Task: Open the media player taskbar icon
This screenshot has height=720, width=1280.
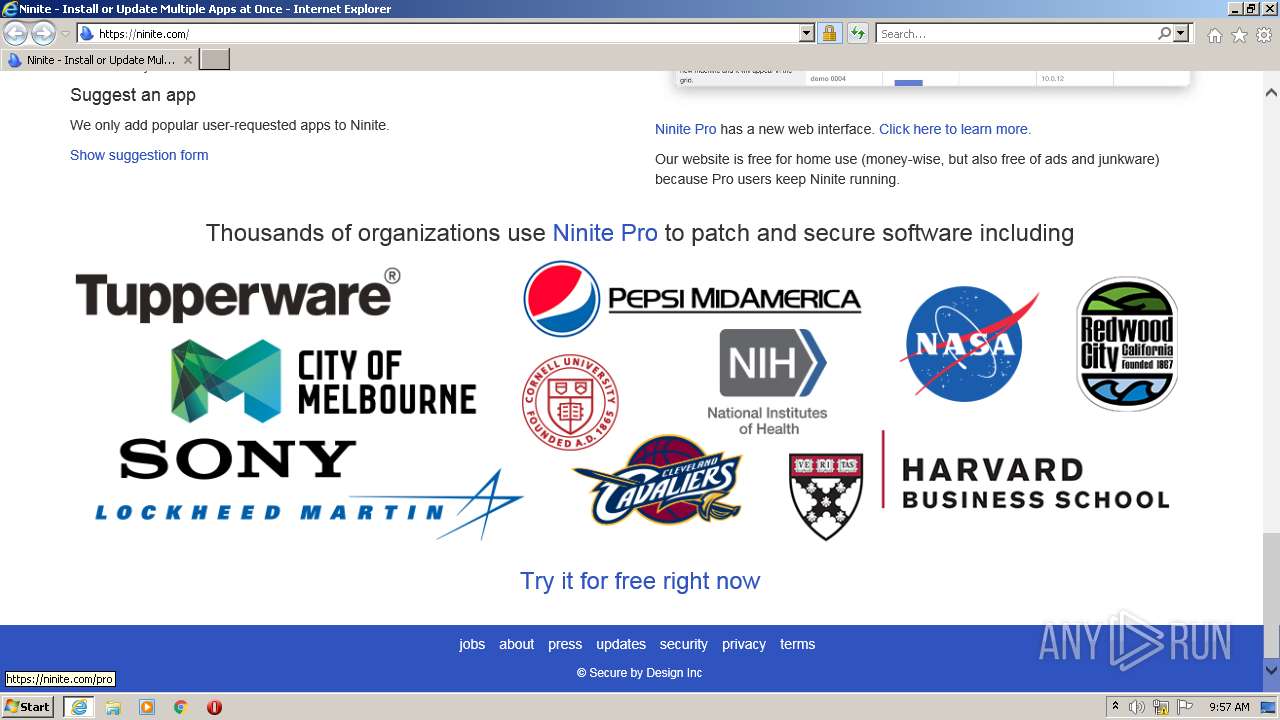Action: pyautogui.click(x=147, y=707)
